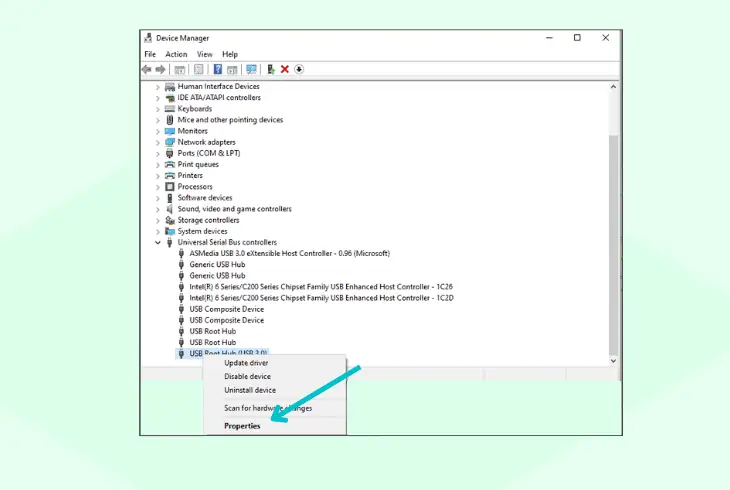The image size is (730, 490).
Task: Collapse the Universal Serial Bus controllers node
Action: [x=157, y=243]
